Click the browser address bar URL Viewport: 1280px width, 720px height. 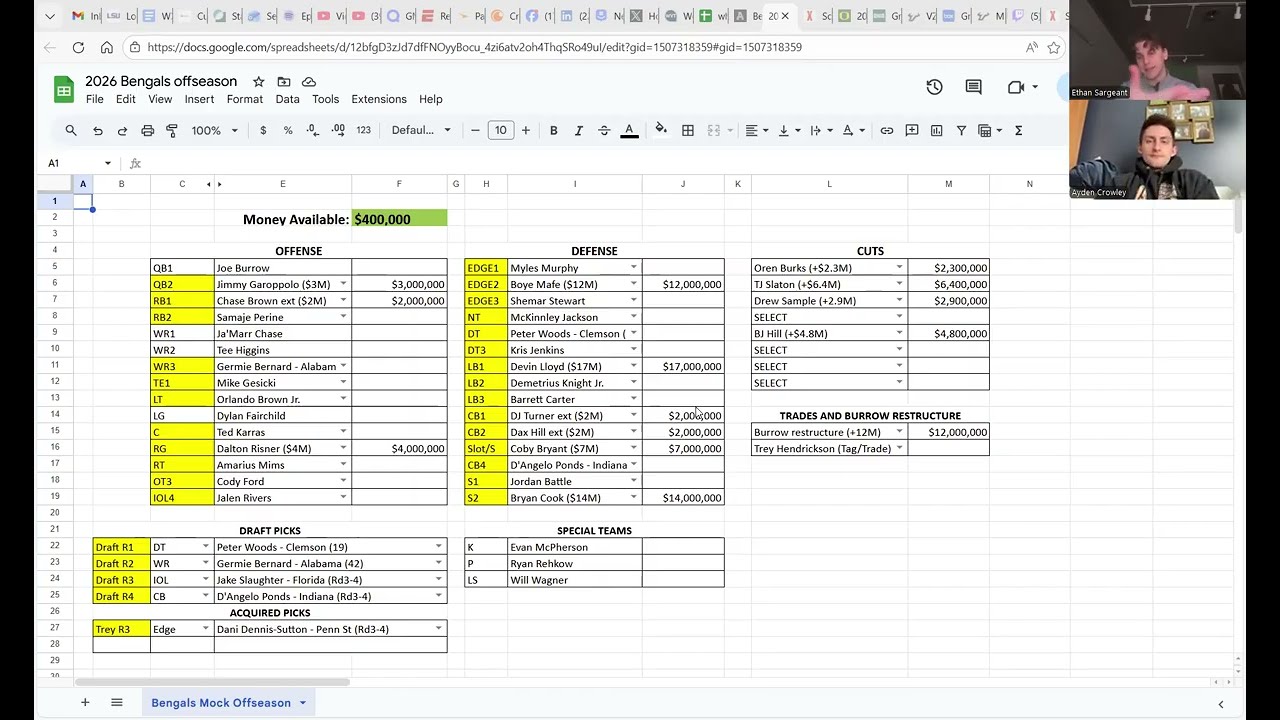pos(474,47)
